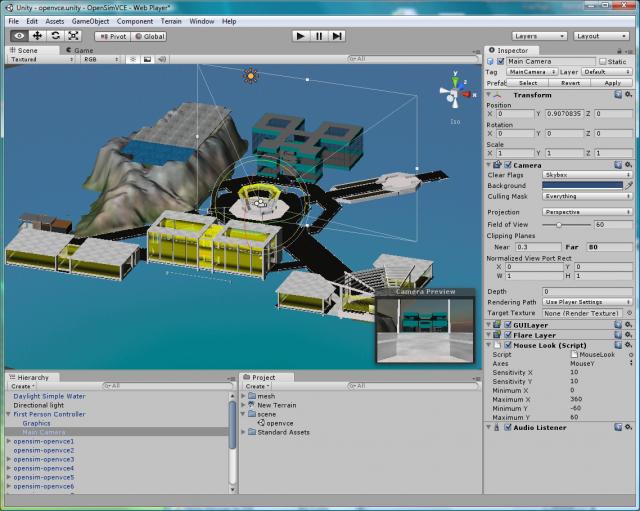Open Transform component help icon
The image size is (640, 511).
[x=618, y=95]
